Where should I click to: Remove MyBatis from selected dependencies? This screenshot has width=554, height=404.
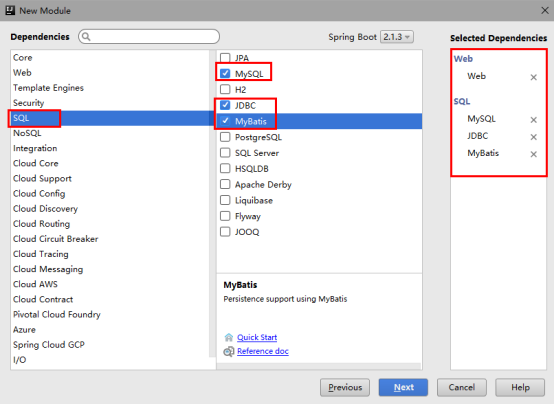tap(534, 154)
